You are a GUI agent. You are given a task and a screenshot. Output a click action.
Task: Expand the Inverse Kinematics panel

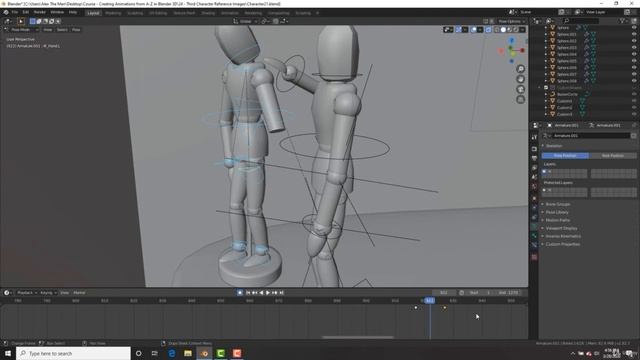pos(563,236)
